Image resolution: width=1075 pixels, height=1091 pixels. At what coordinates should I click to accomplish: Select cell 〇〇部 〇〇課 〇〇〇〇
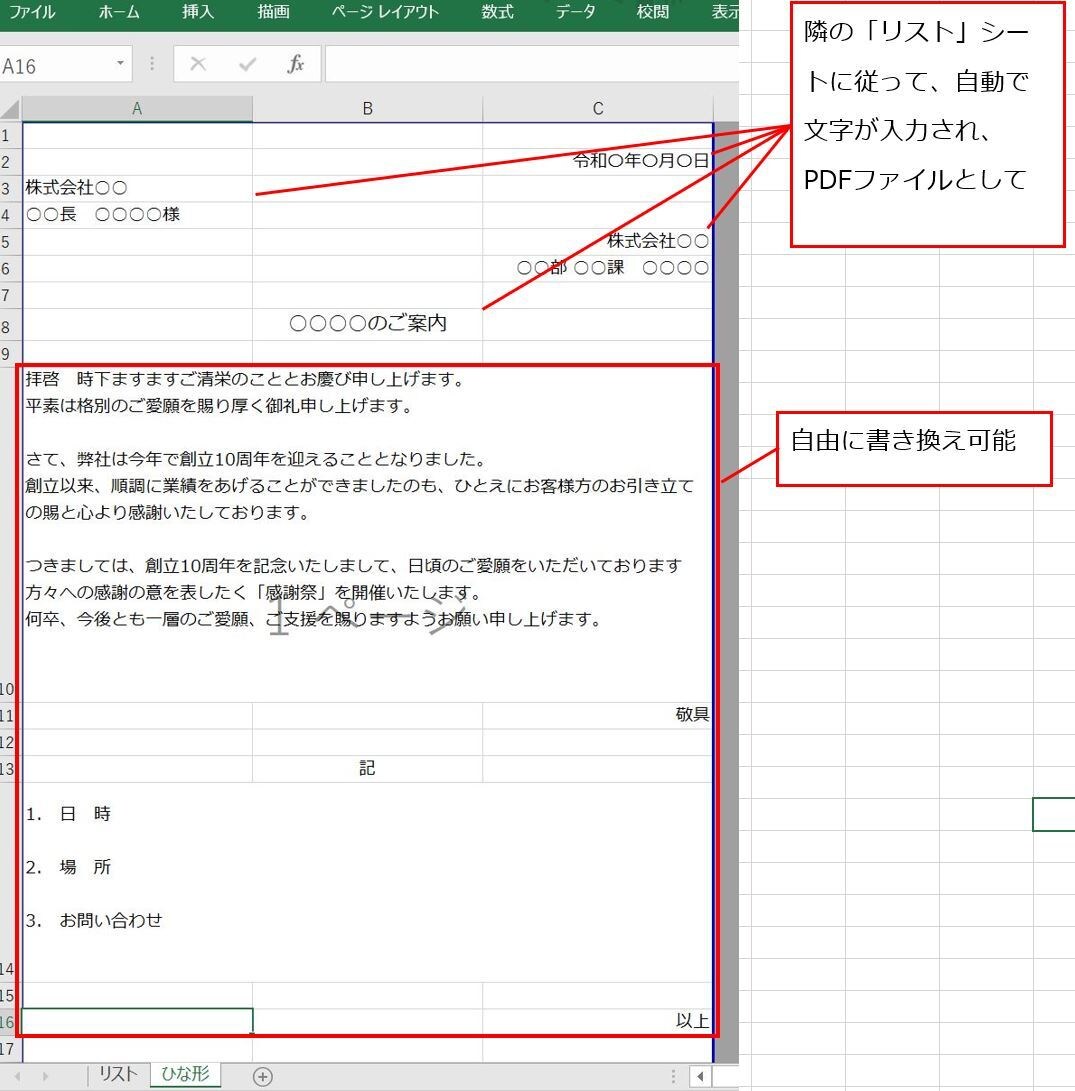598,268
